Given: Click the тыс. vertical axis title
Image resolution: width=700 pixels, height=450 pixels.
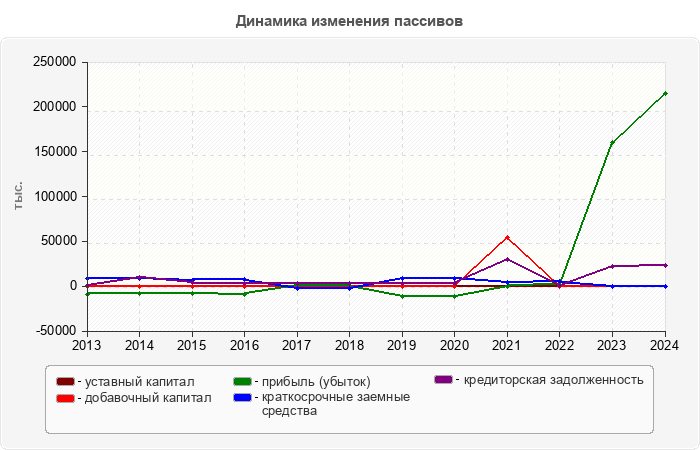Looking at the screenshot, I should pyautogui.click(x=19, y=196).
